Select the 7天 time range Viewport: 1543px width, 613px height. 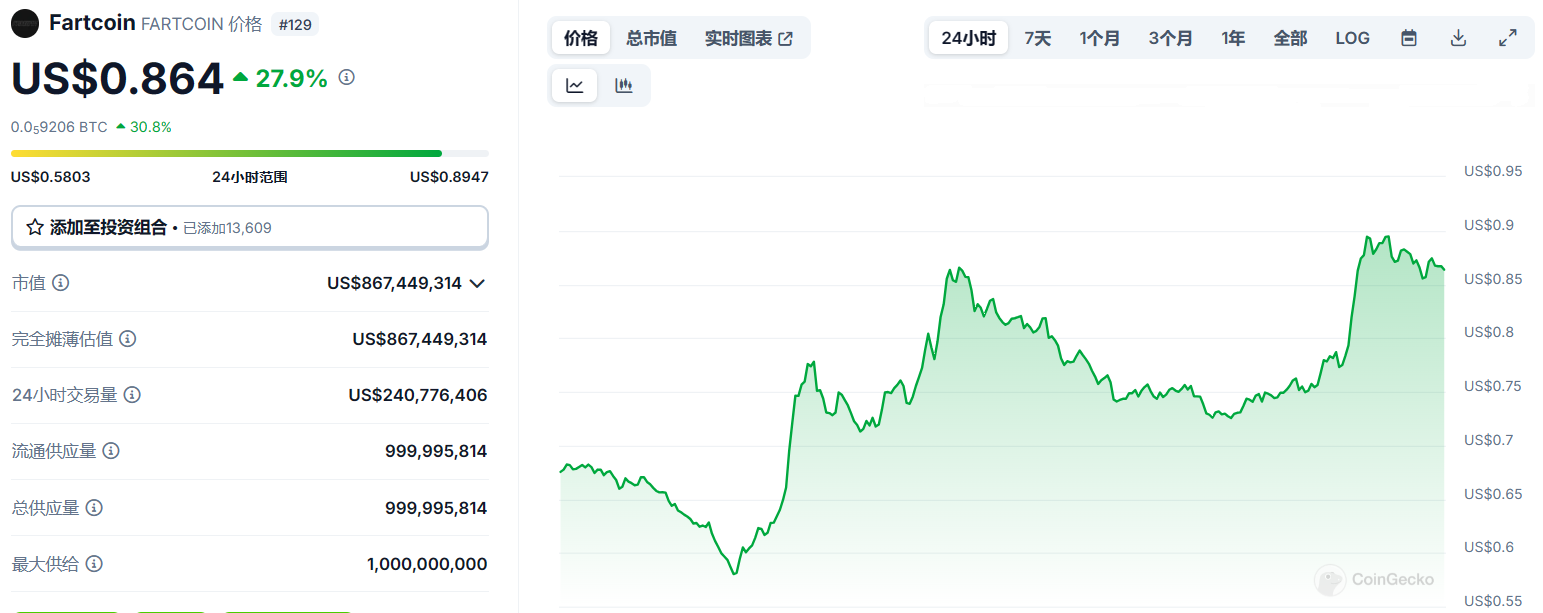click(1037, 38)
